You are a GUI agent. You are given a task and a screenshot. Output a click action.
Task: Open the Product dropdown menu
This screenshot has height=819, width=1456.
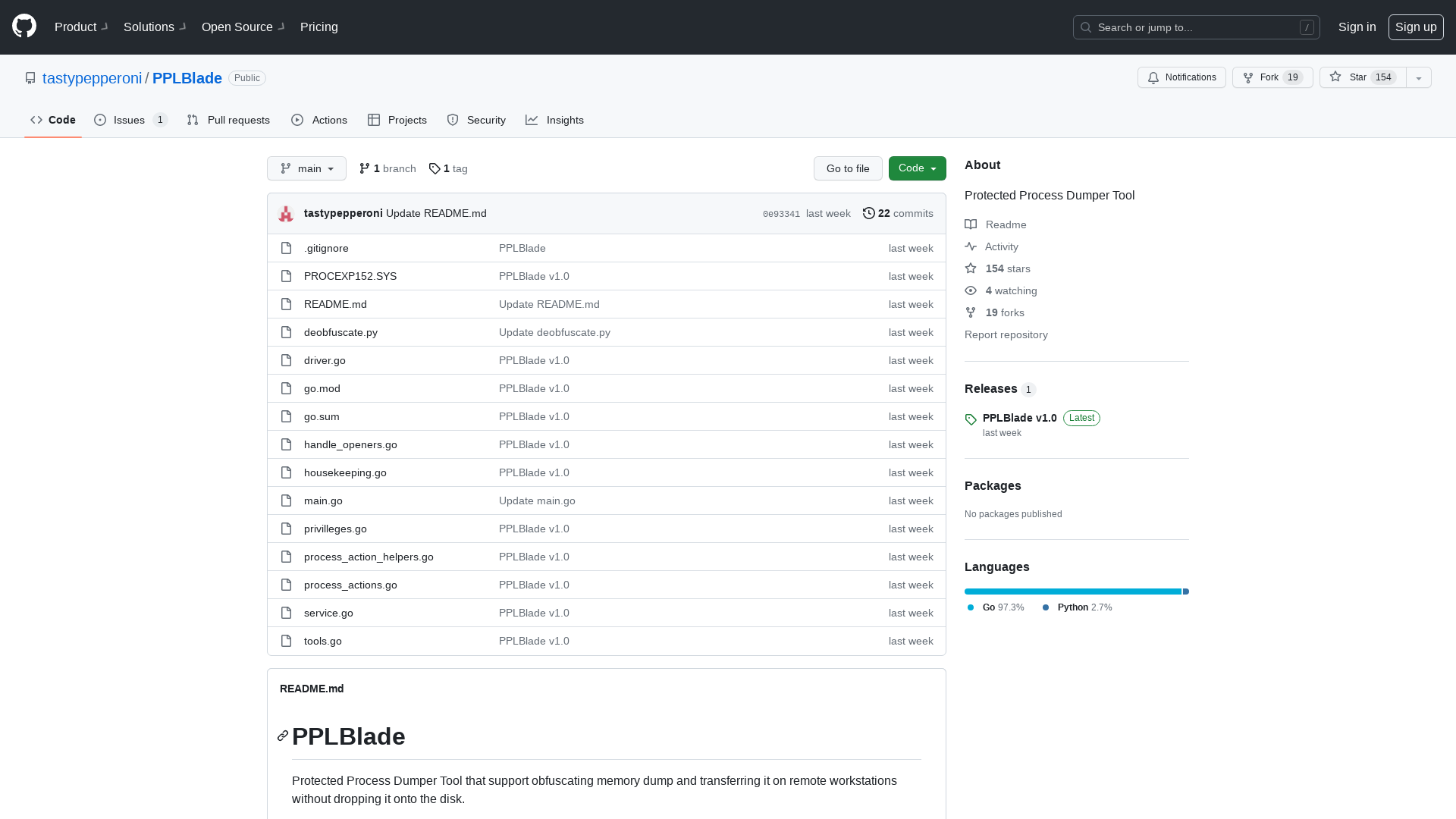pos(82,27)
